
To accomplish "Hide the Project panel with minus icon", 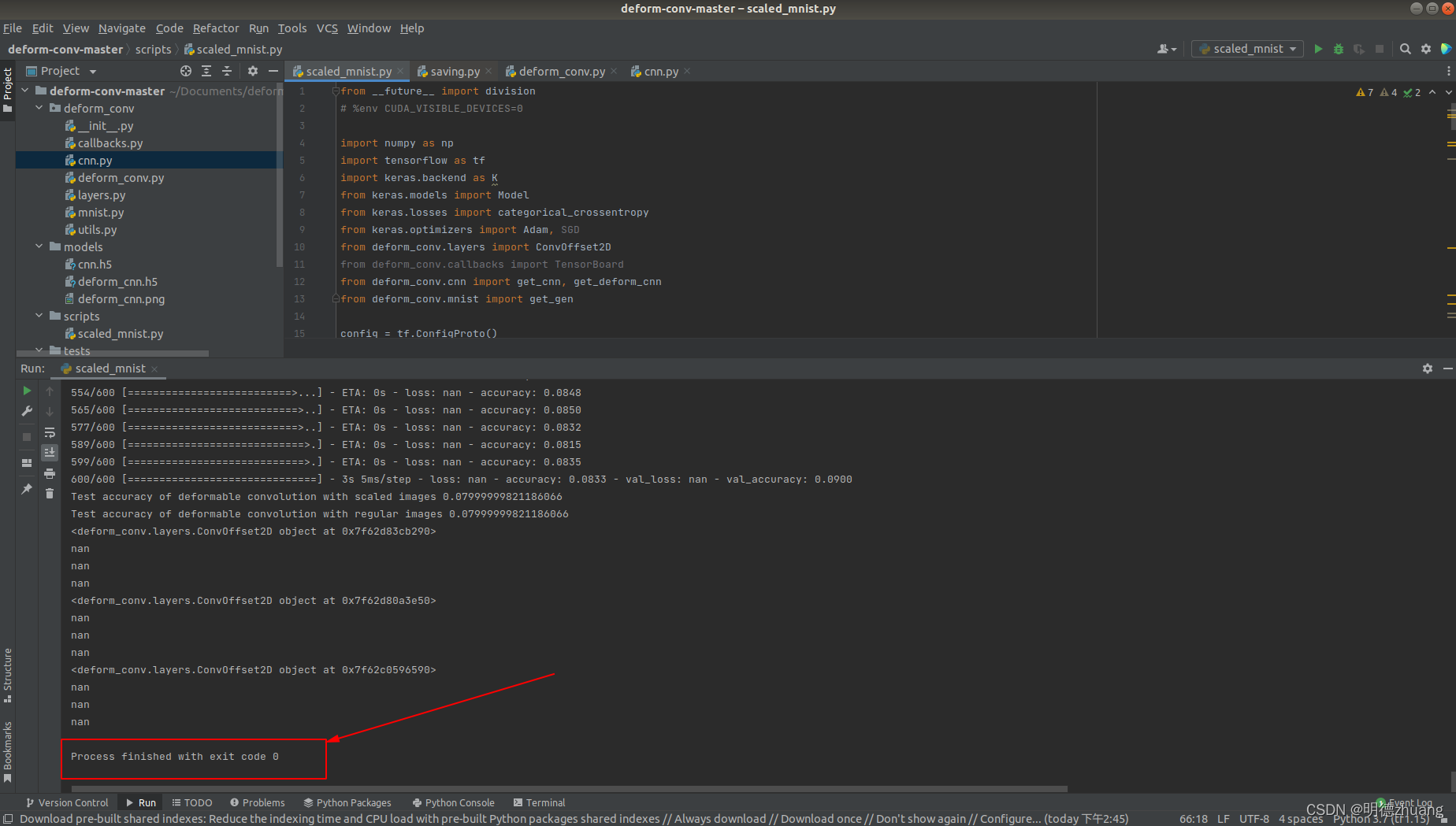I will coord(273,71).
